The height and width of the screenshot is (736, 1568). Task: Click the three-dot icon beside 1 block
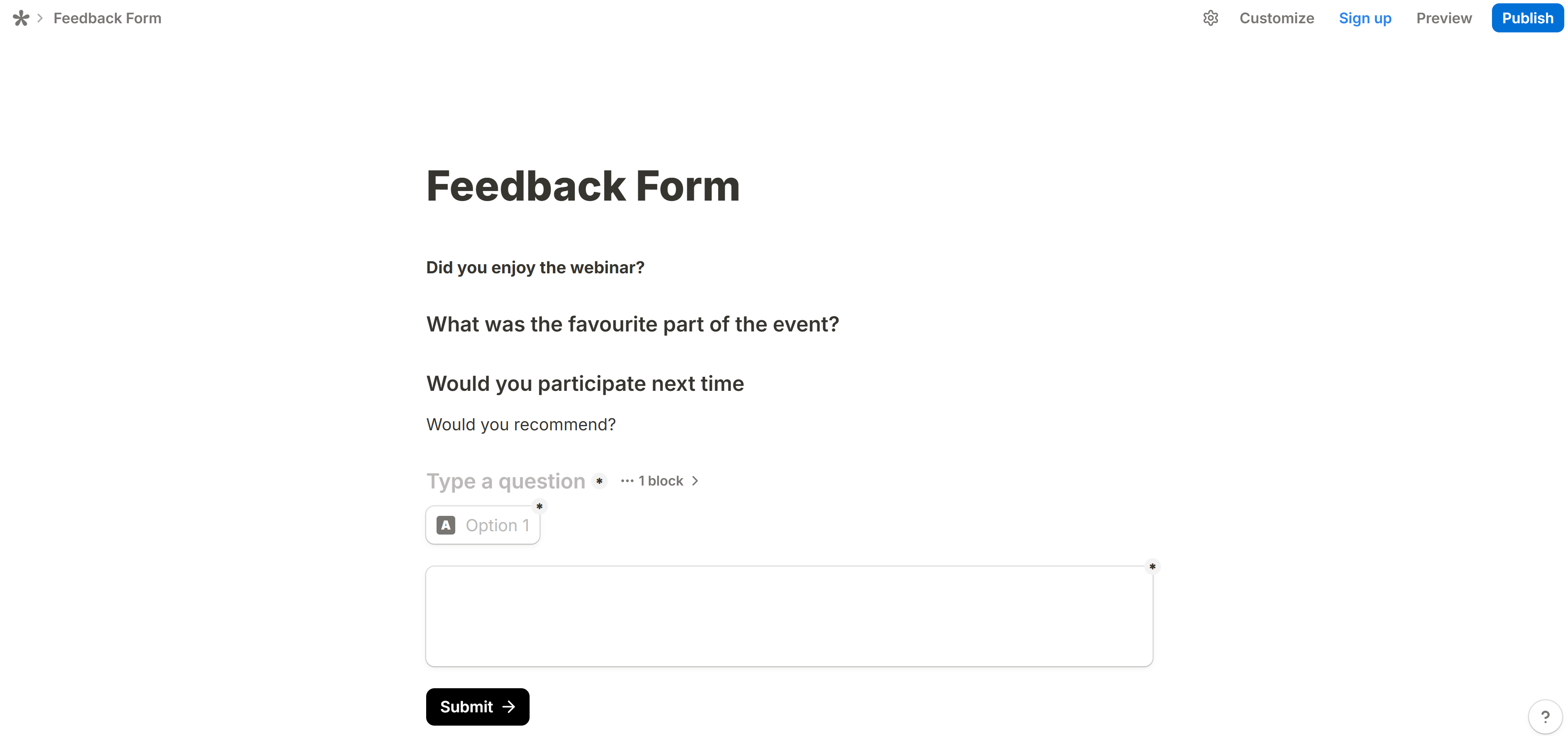click(x=627, y=481)
